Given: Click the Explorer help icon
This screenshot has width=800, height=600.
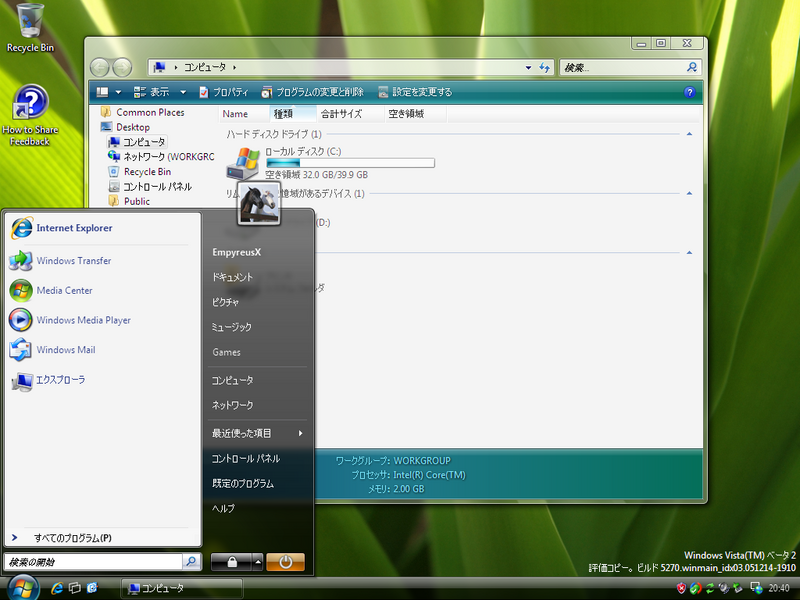Looking at the screenshot, I should [x=689, y=92].
